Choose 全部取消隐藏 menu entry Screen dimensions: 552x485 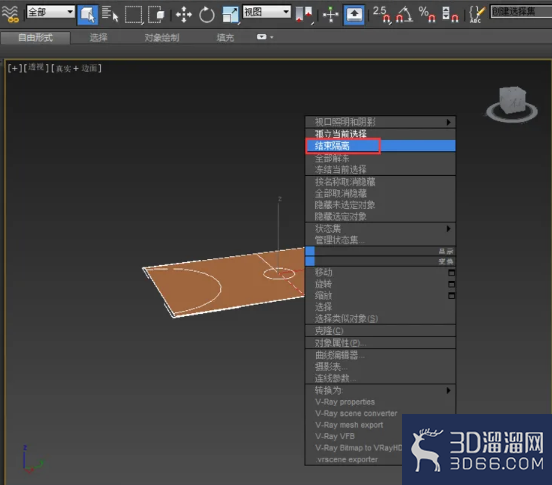coord(380,194)
